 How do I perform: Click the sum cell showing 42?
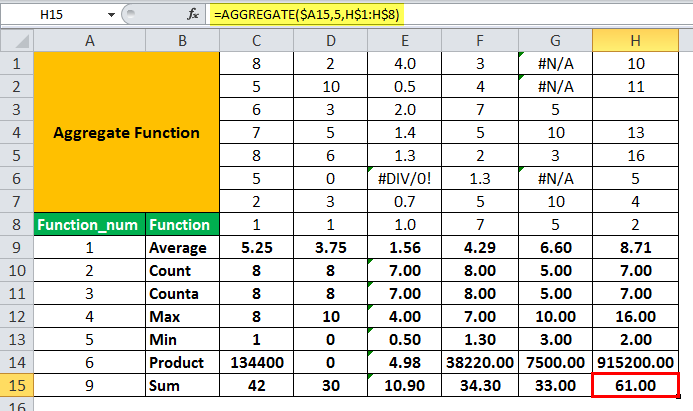pyautogui.click(x=256, y=385)
